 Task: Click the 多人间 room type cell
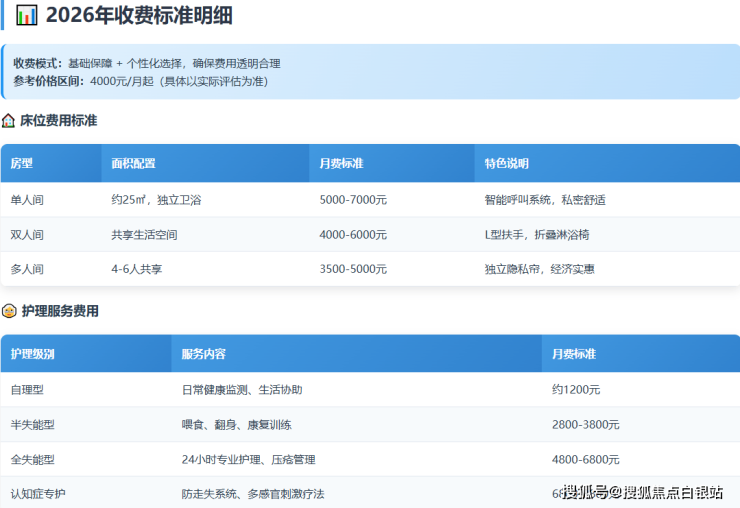point(27,269)
